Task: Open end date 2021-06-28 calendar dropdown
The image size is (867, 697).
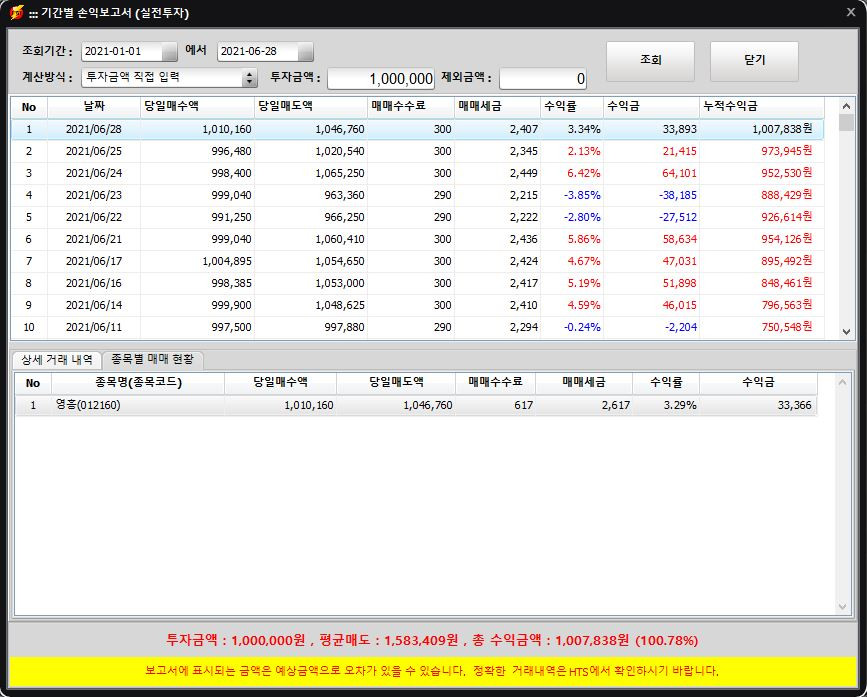Action: click(305, 51)
